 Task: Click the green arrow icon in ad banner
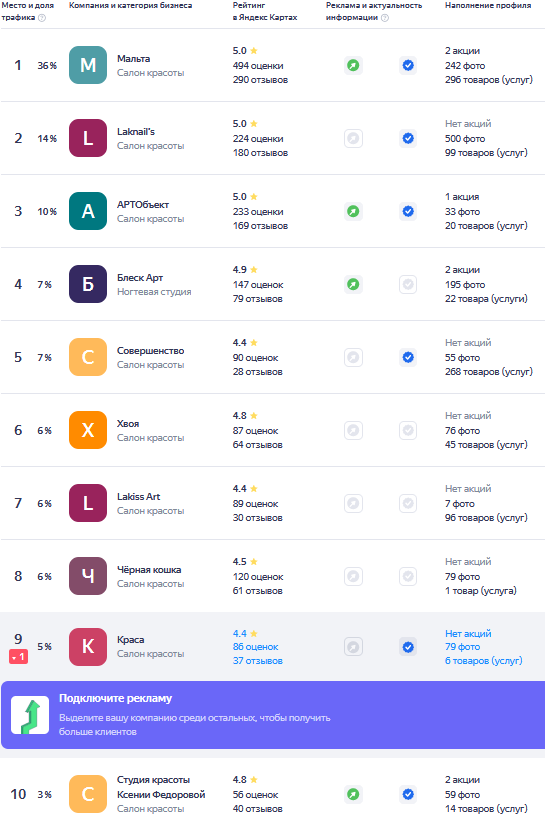coord(30,715)
